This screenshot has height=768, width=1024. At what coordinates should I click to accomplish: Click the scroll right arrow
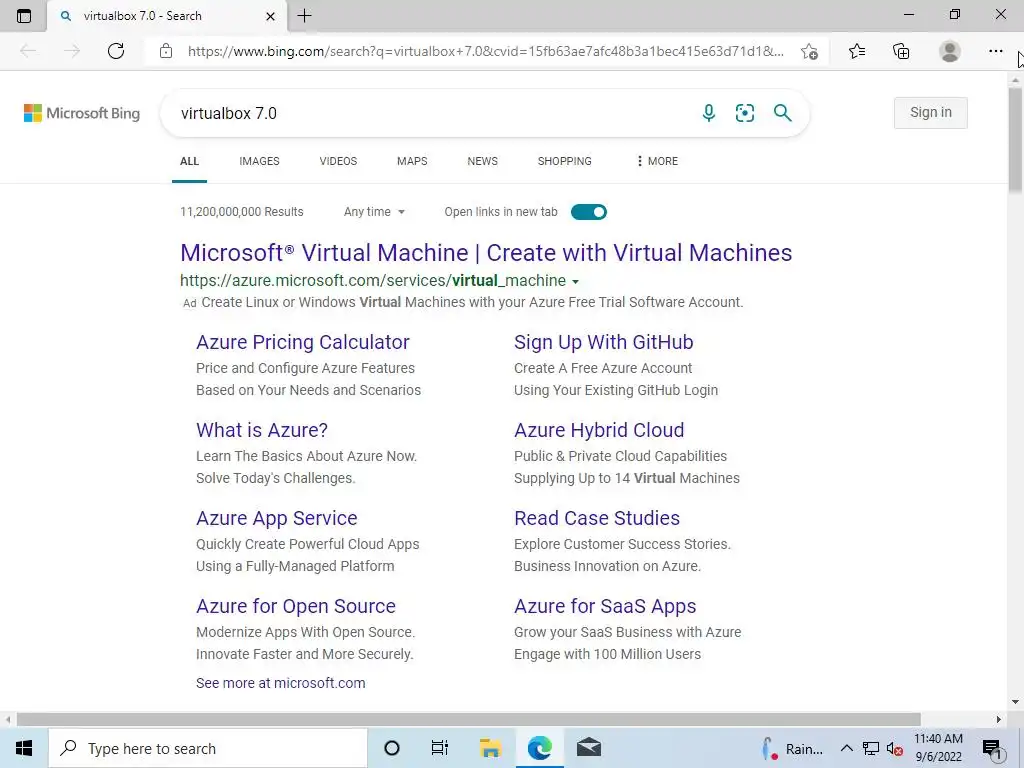999,720
